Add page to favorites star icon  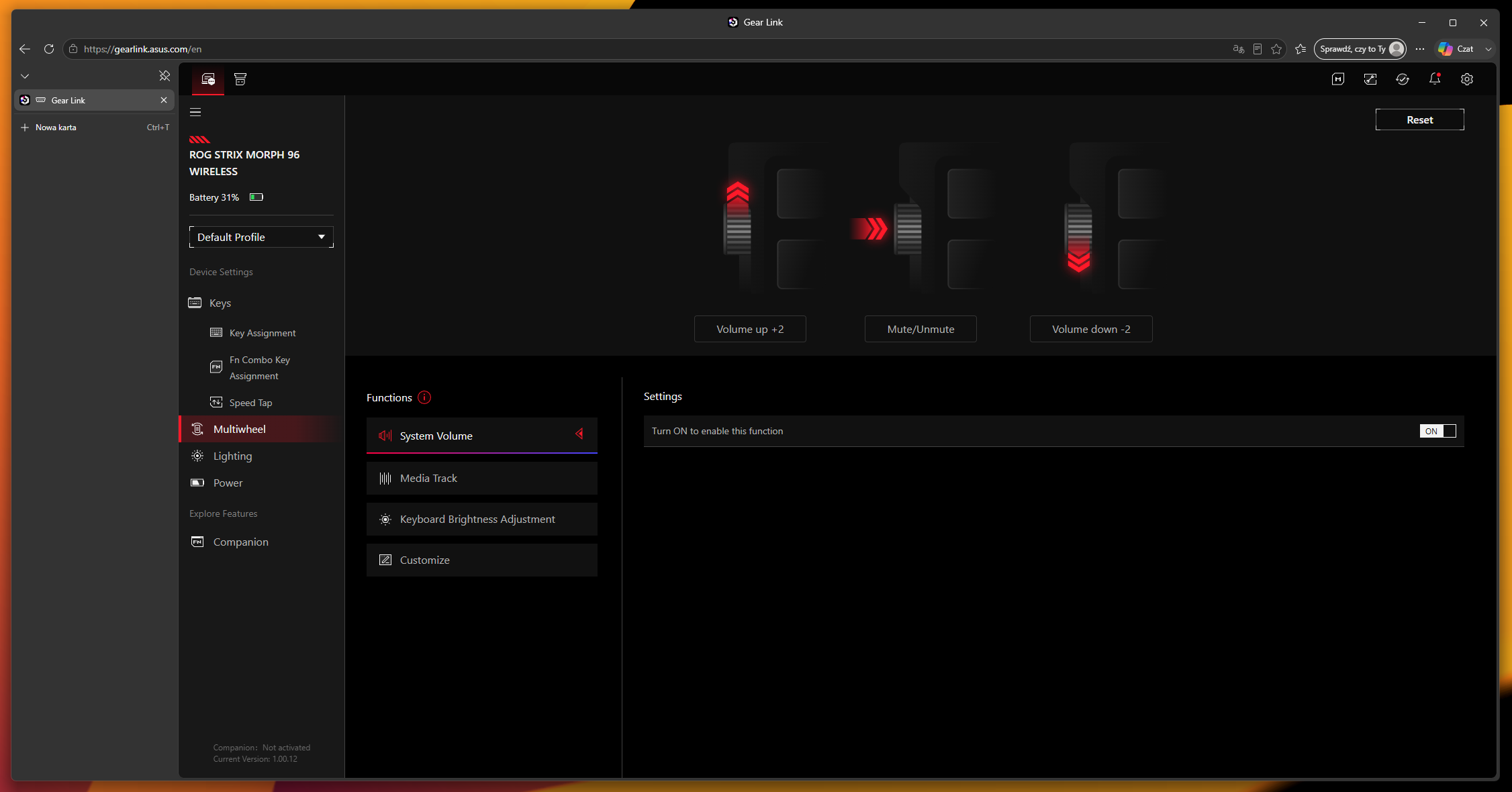coord(1276,49)
